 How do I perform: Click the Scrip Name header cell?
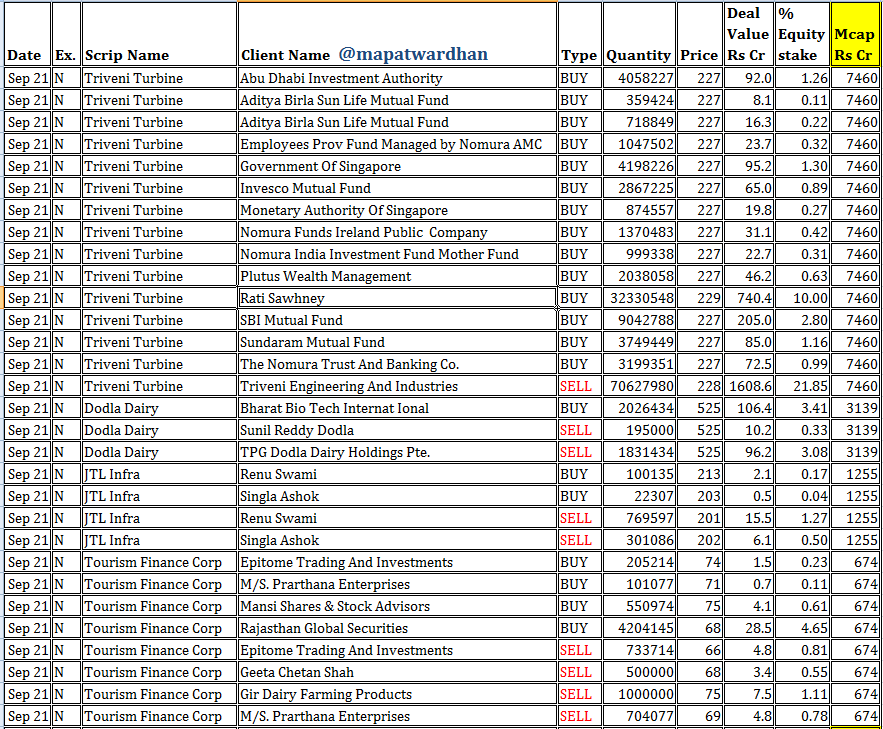coord(159,34)
